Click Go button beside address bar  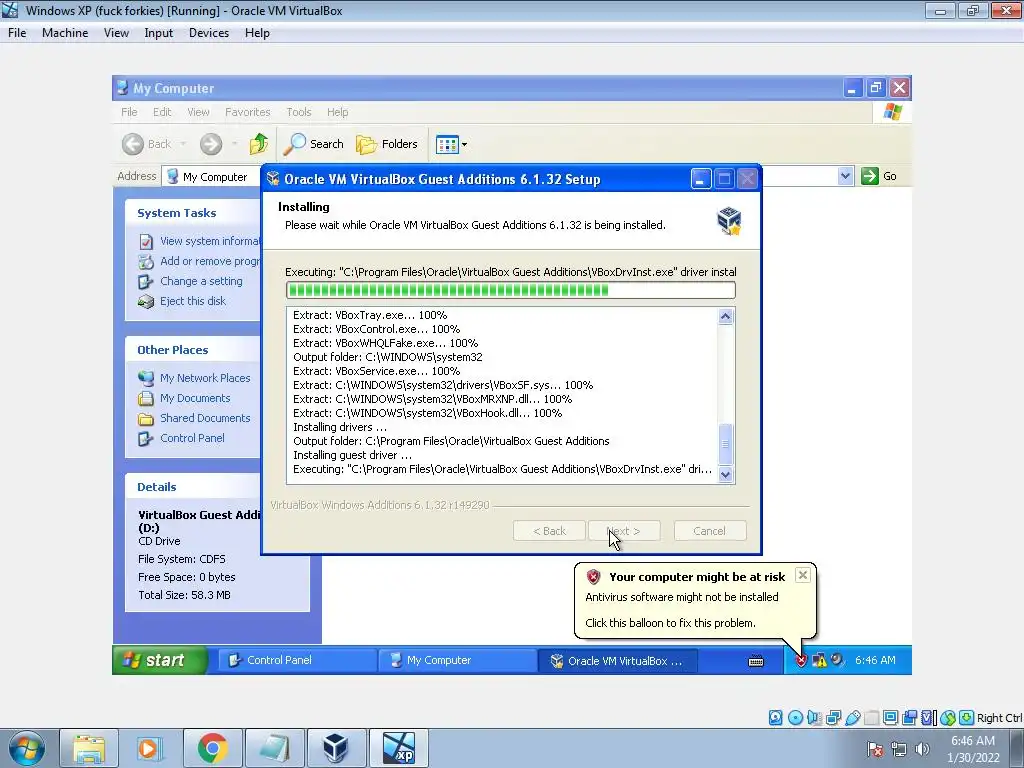coord(879,176)
